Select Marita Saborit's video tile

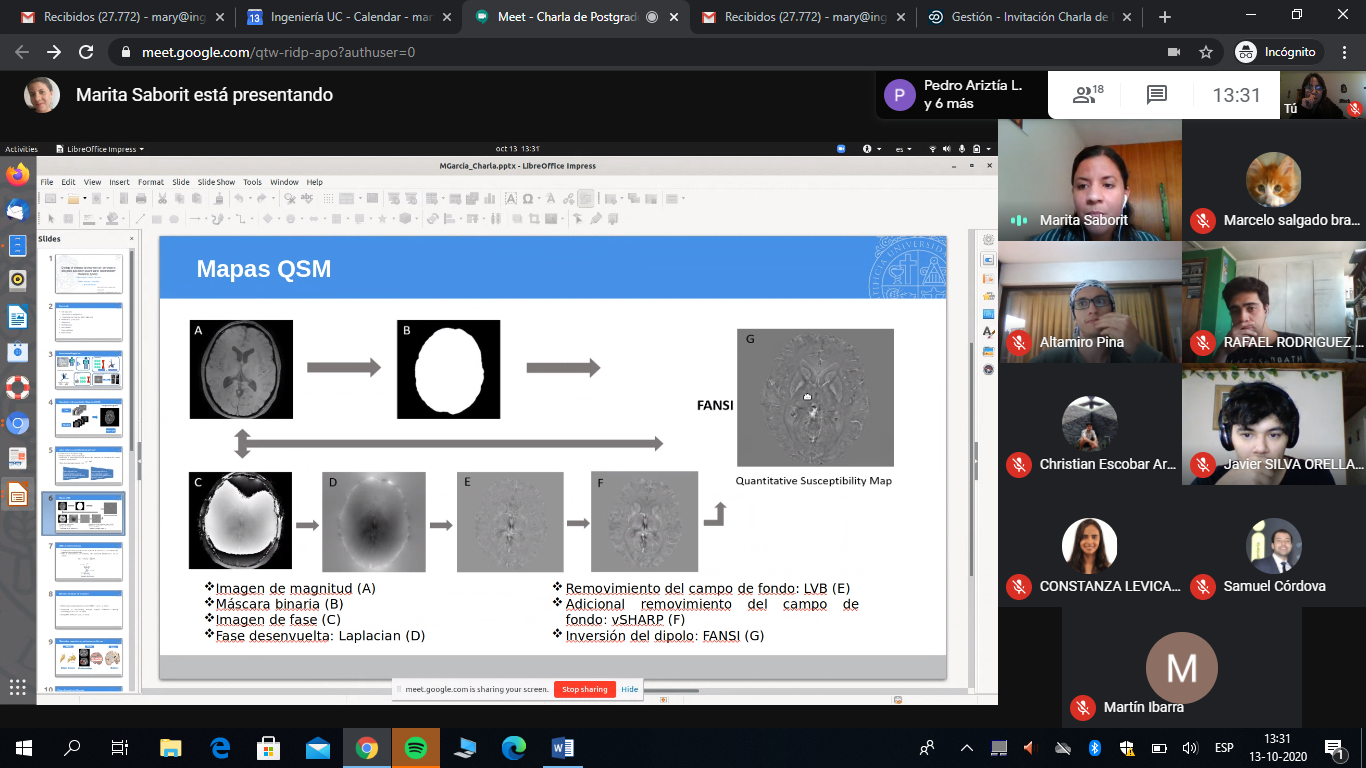[x=1089, y=180]
